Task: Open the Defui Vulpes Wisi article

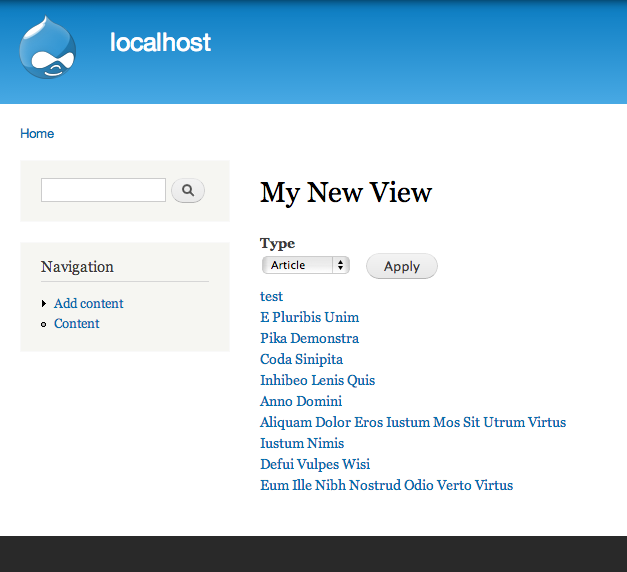Action: pos(315,464)
